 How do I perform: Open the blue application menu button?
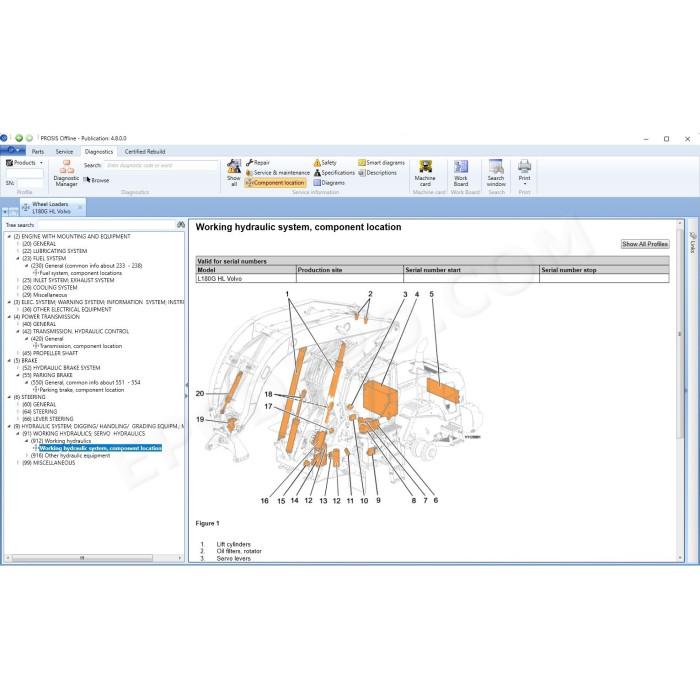tap(12, 150)
